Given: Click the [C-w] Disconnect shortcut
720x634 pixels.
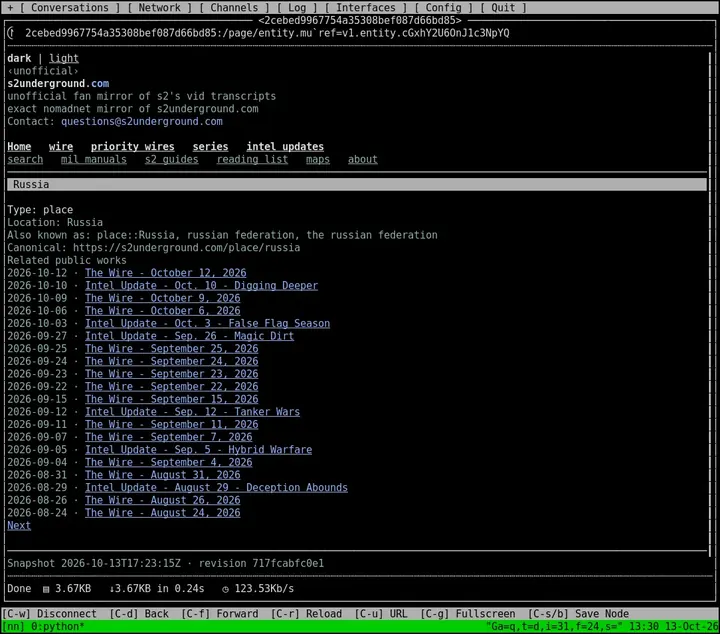Looking at the screenshot, I should pos(50,614).
